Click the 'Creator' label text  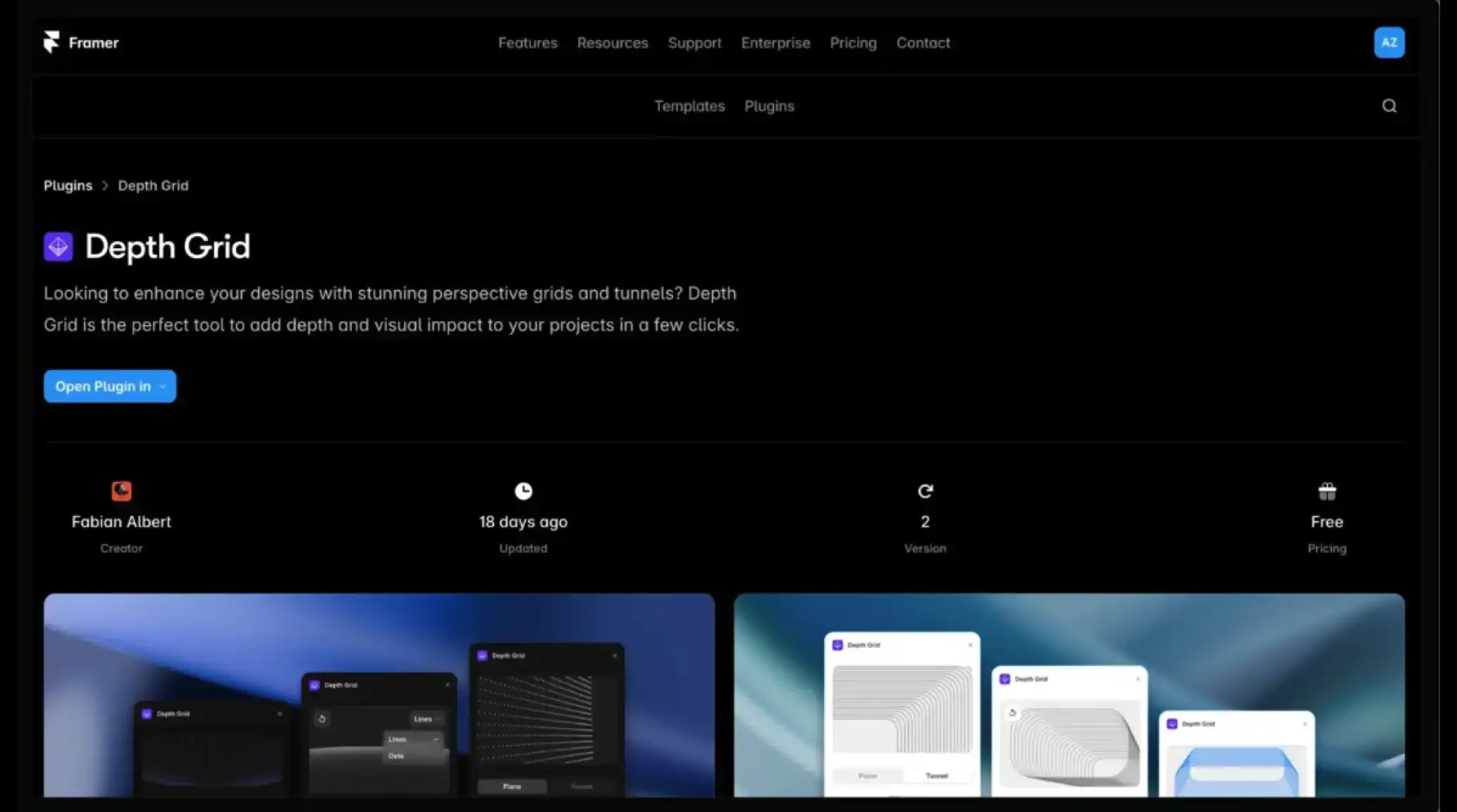click(x=121, y=548)
